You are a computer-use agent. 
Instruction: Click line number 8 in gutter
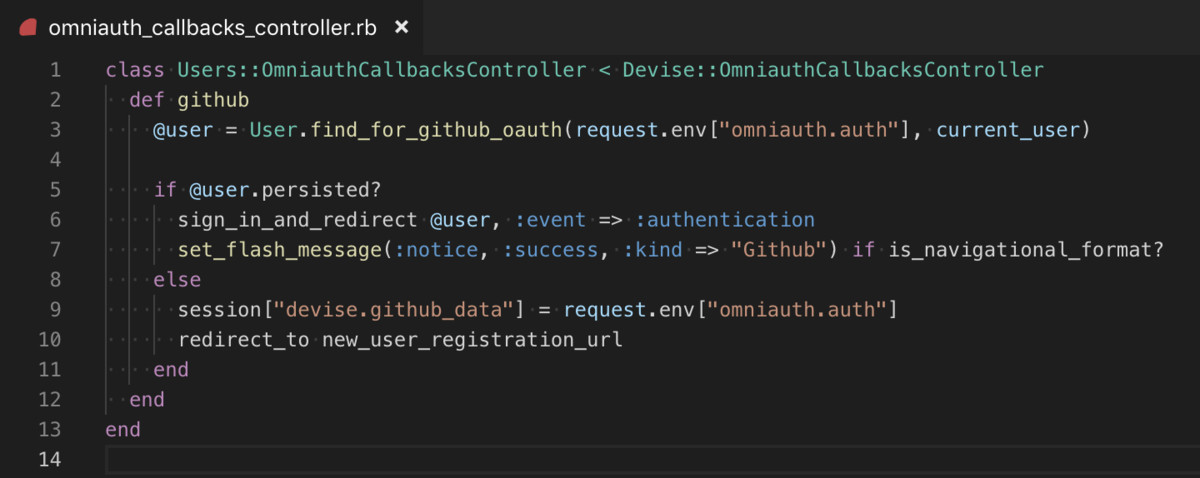pos(54,280)
